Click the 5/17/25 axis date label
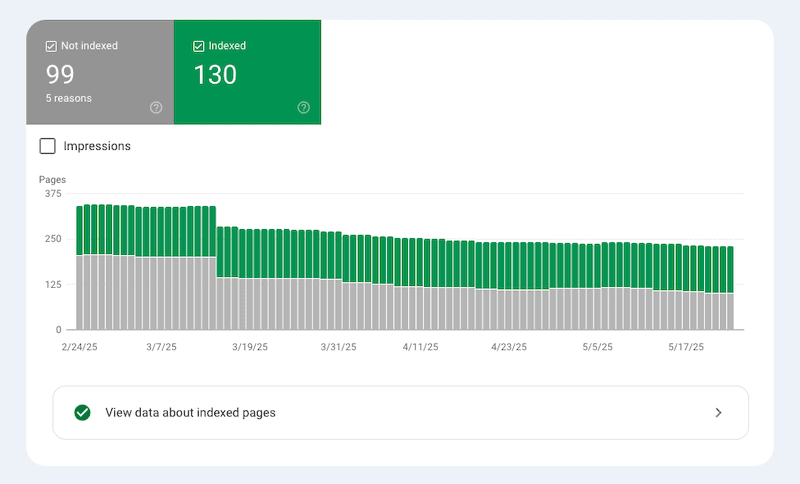Image resolution: width=800 pixels, height=484 pixels. click(686, 347)
